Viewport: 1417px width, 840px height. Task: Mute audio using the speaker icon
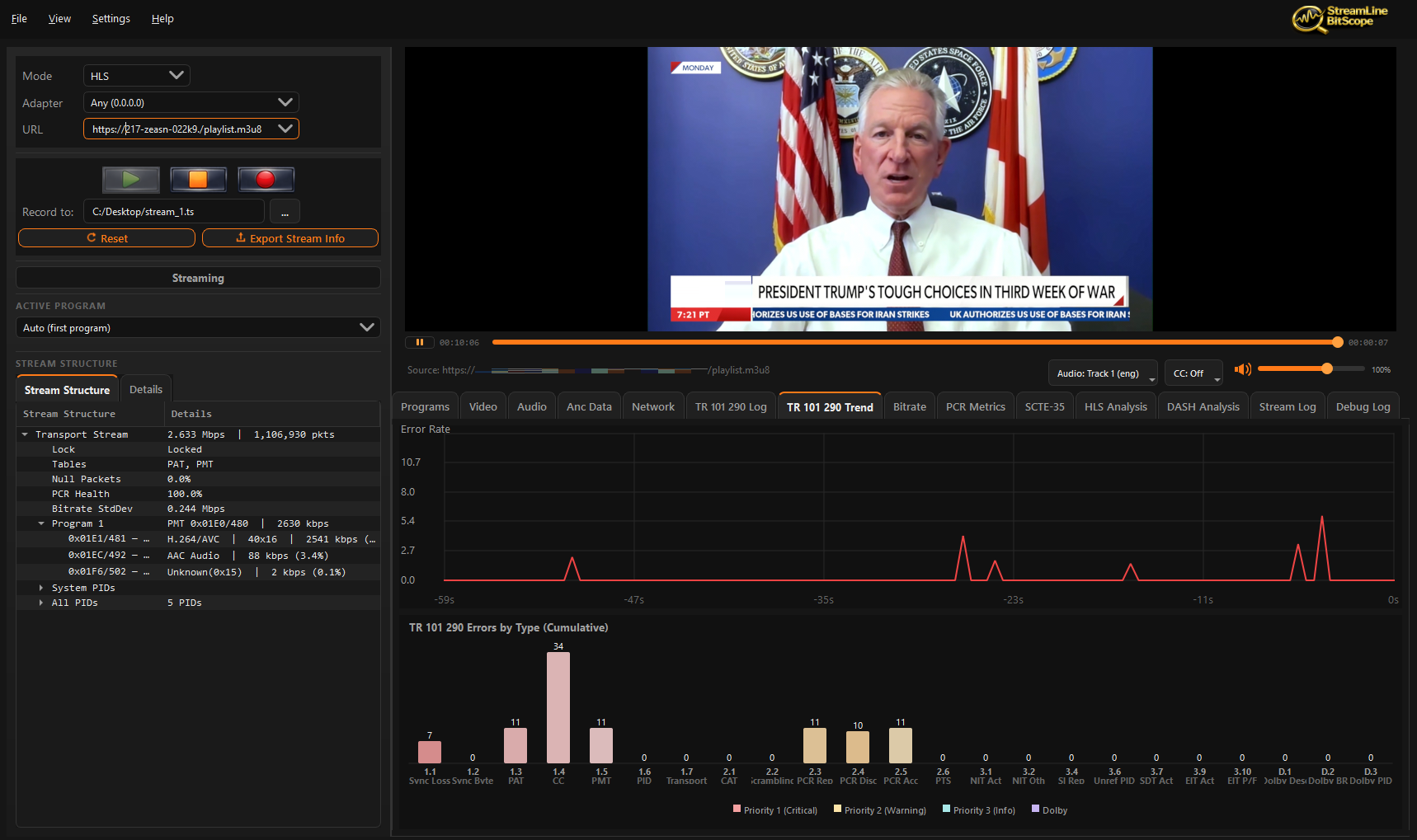[1241, 369]
